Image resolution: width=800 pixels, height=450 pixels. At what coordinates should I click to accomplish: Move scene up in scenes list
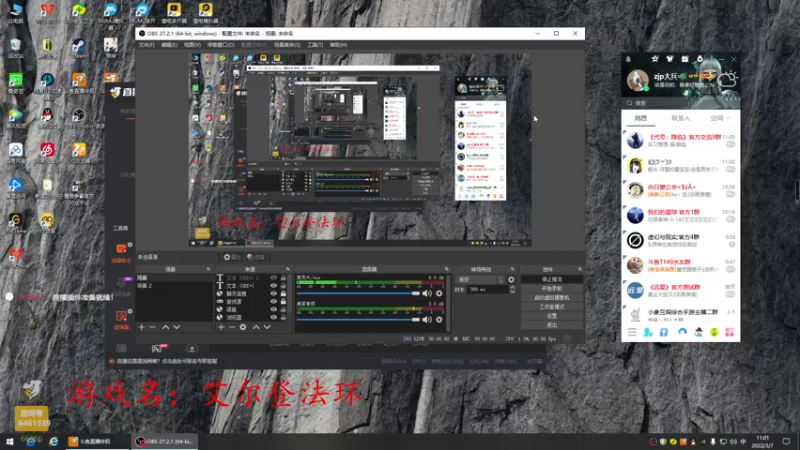165,327
